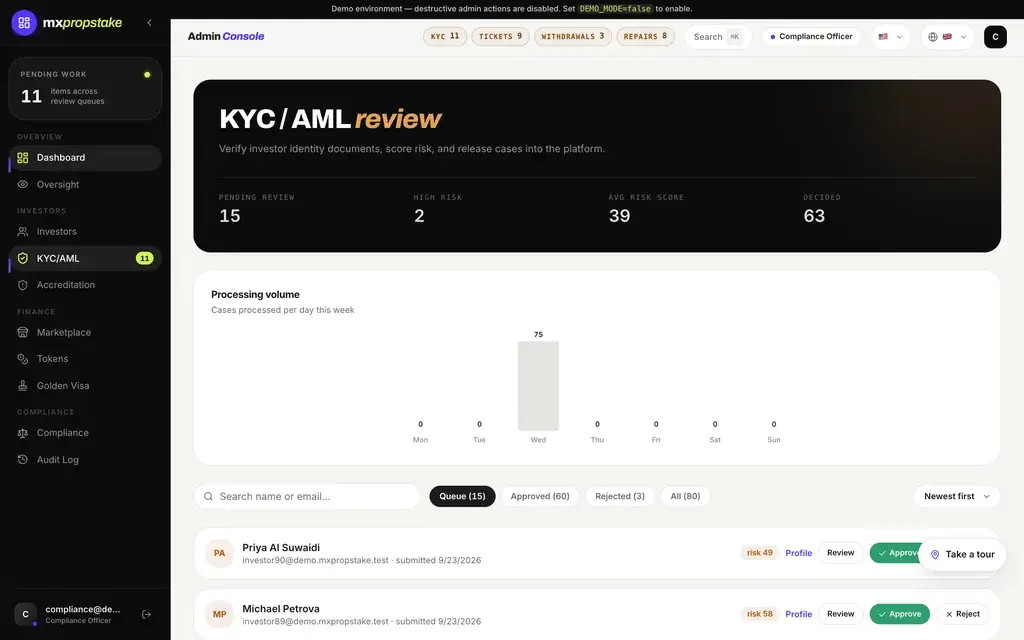This screenshot has height=640, width=1024.
Task: Click the Wednesday bar in the chart
Action: point(538,385)
